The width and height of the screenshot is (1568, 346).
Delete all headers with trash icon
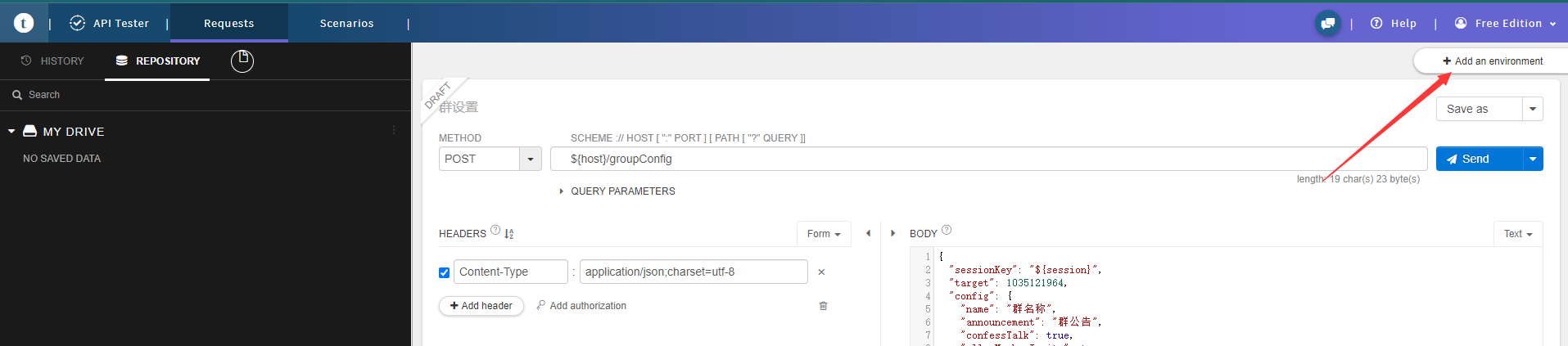pyautogui.click(x=823, y=306)
